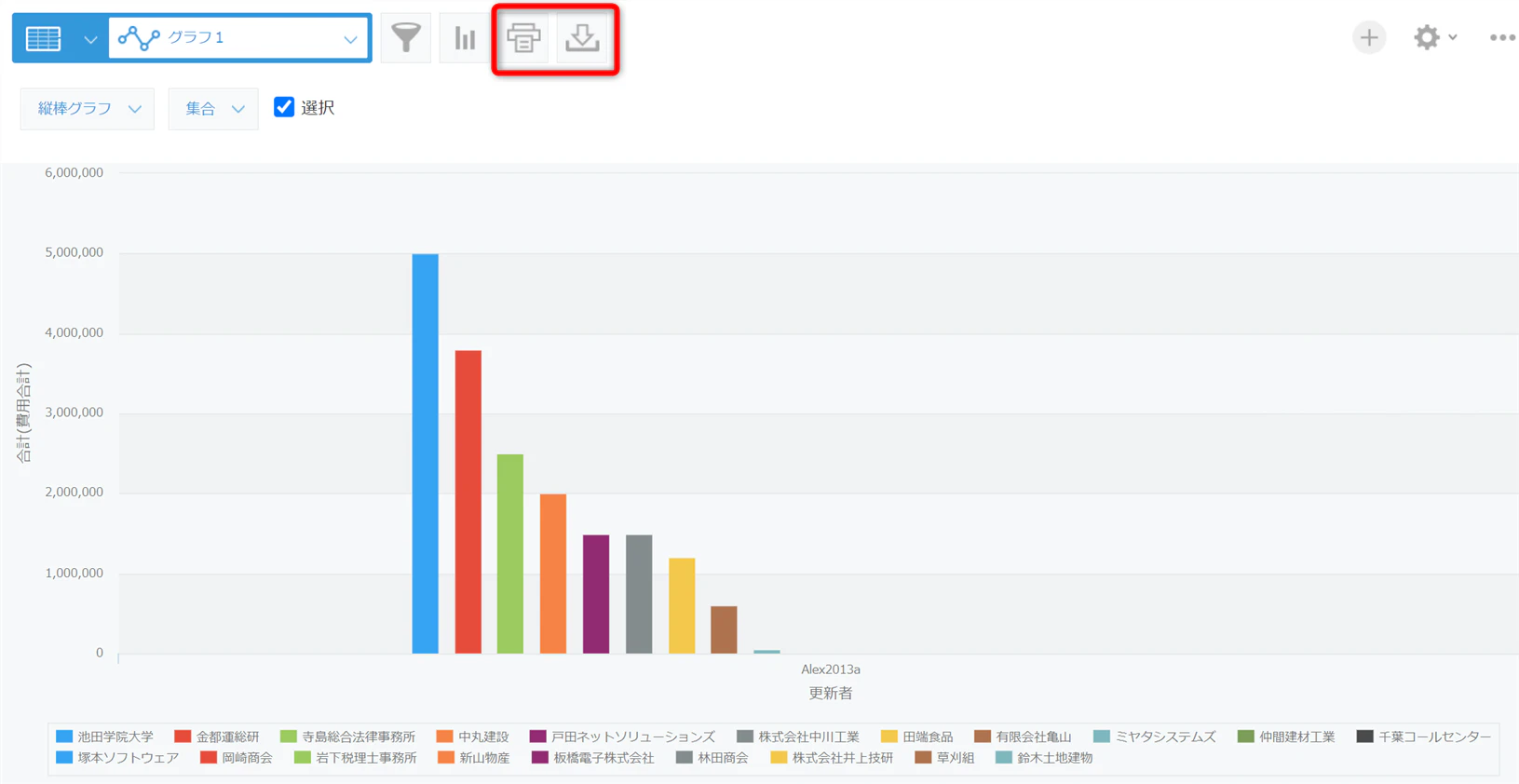Click legend entry 中丸建設

473,737
